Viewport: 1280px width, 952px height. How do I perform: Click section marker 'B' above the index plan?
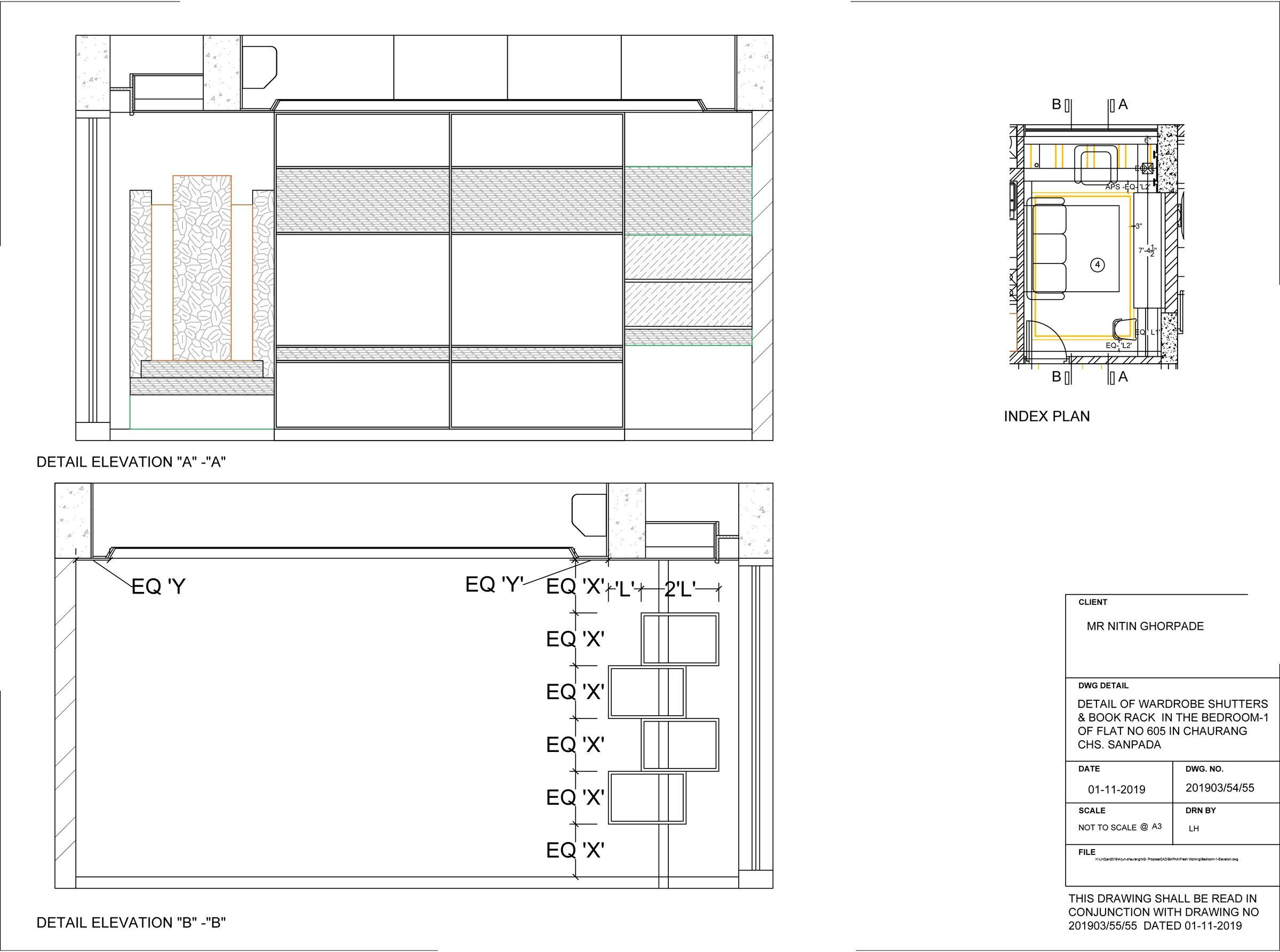coord(1057,105)
